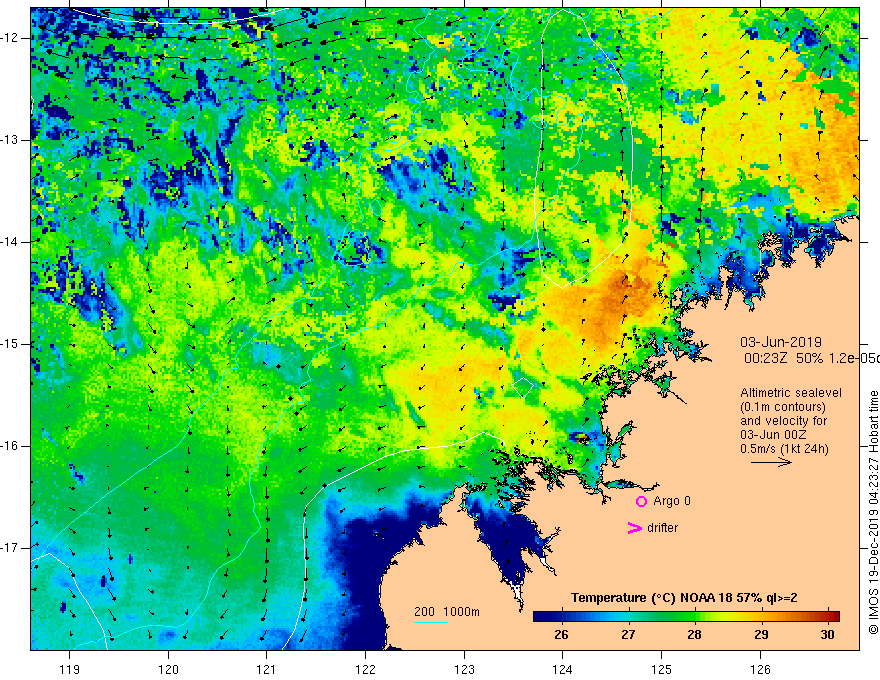Screen dimensions: 880x680
Task: Click the temperature color bar at 30
Action: 827,616
